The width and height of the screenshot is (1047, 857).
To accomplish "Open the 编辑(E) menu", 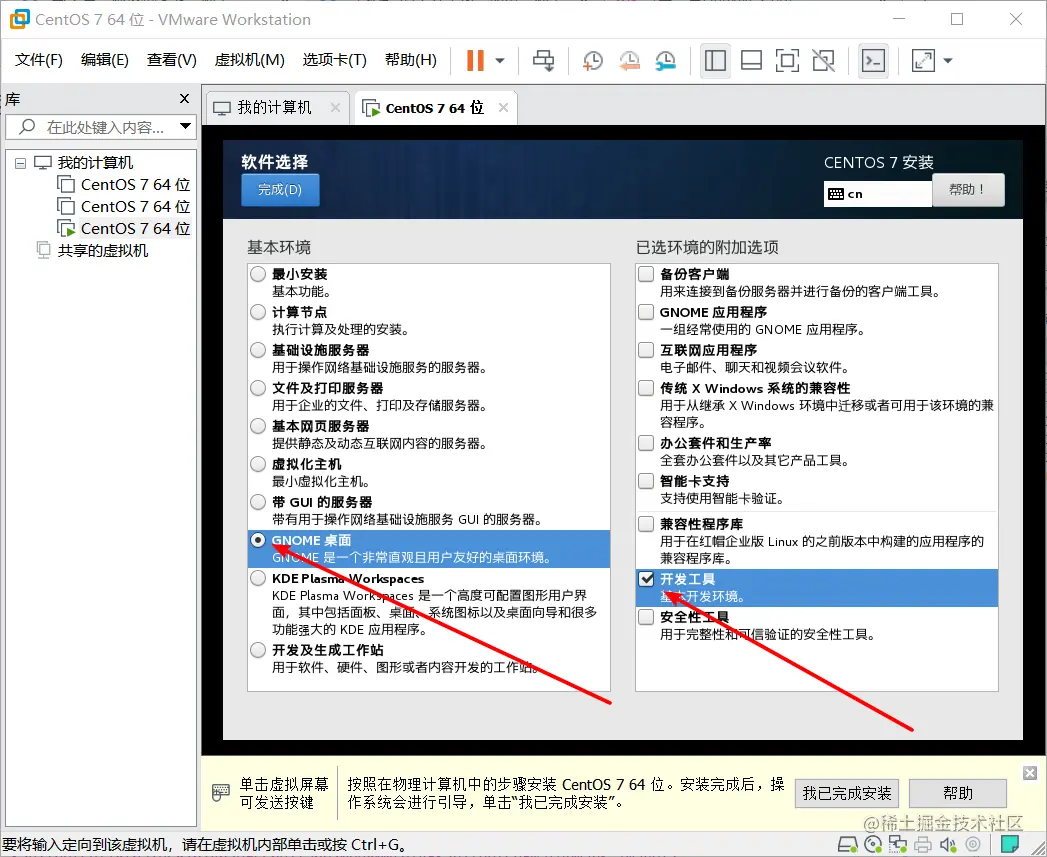I will pos(104,60).
